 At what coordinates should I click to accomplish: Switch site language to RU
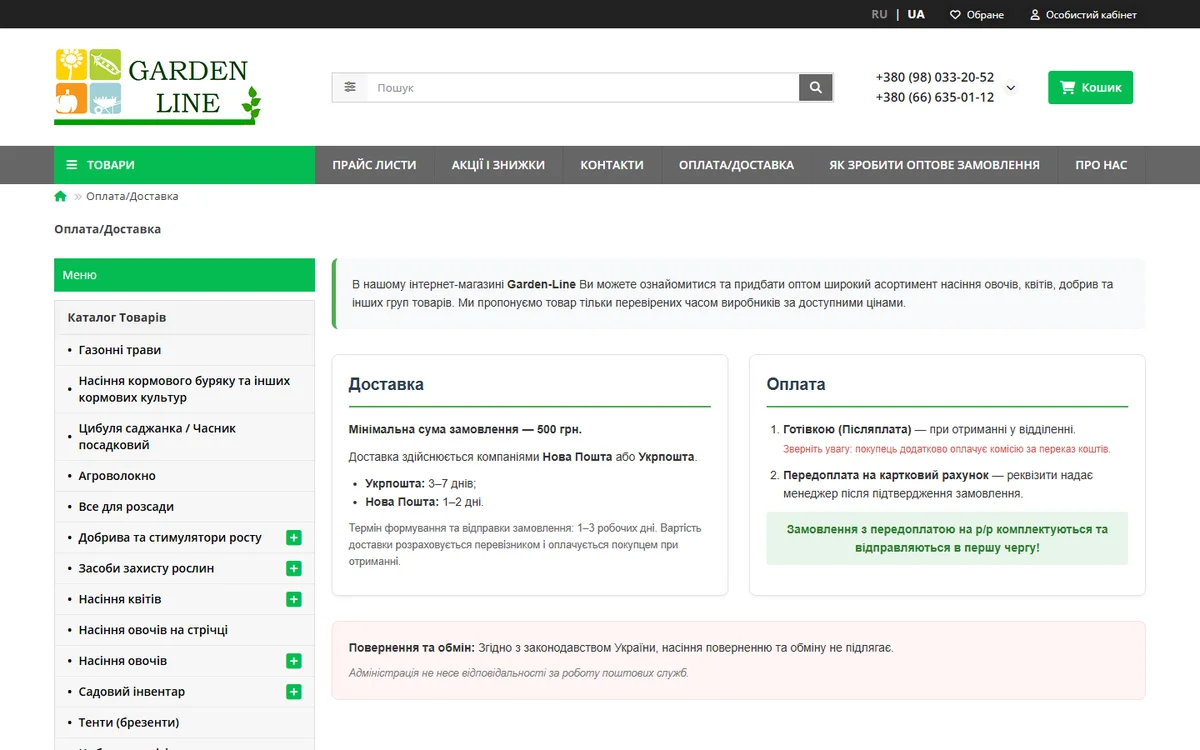[x=879, y=14]
